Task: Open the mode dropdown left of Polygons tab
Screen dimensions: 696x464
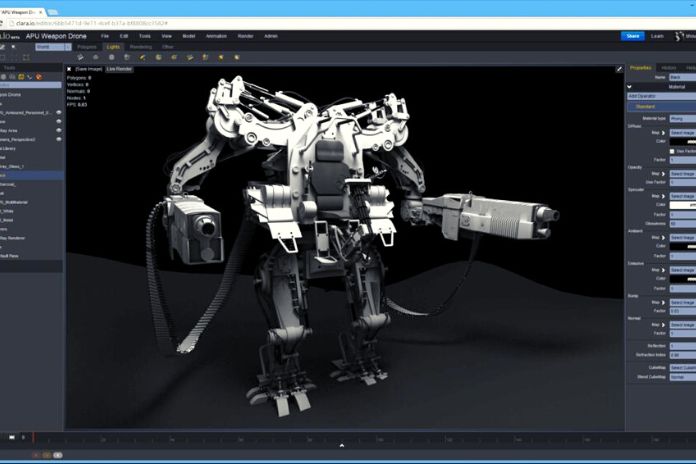Action: click(x=53, y=47)
